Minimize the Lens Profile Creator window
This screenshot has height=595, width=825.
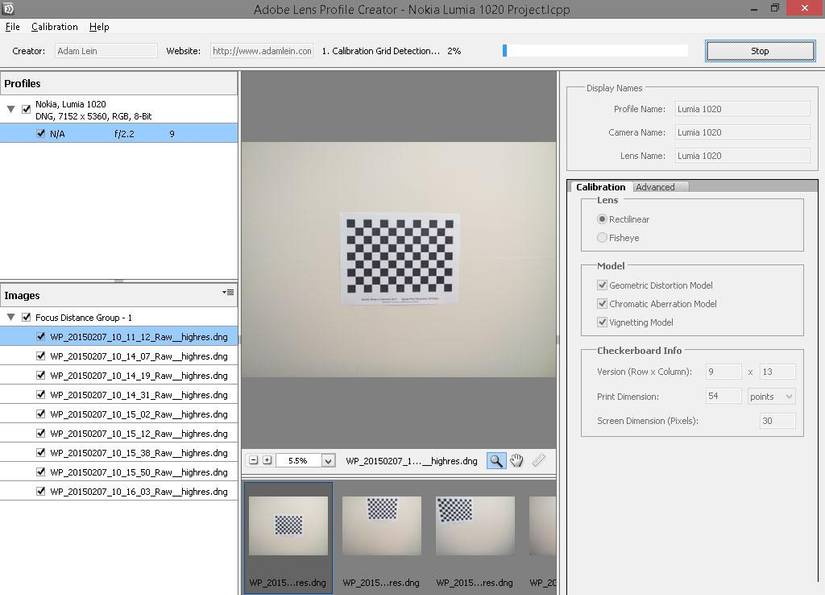pos(753,9)
